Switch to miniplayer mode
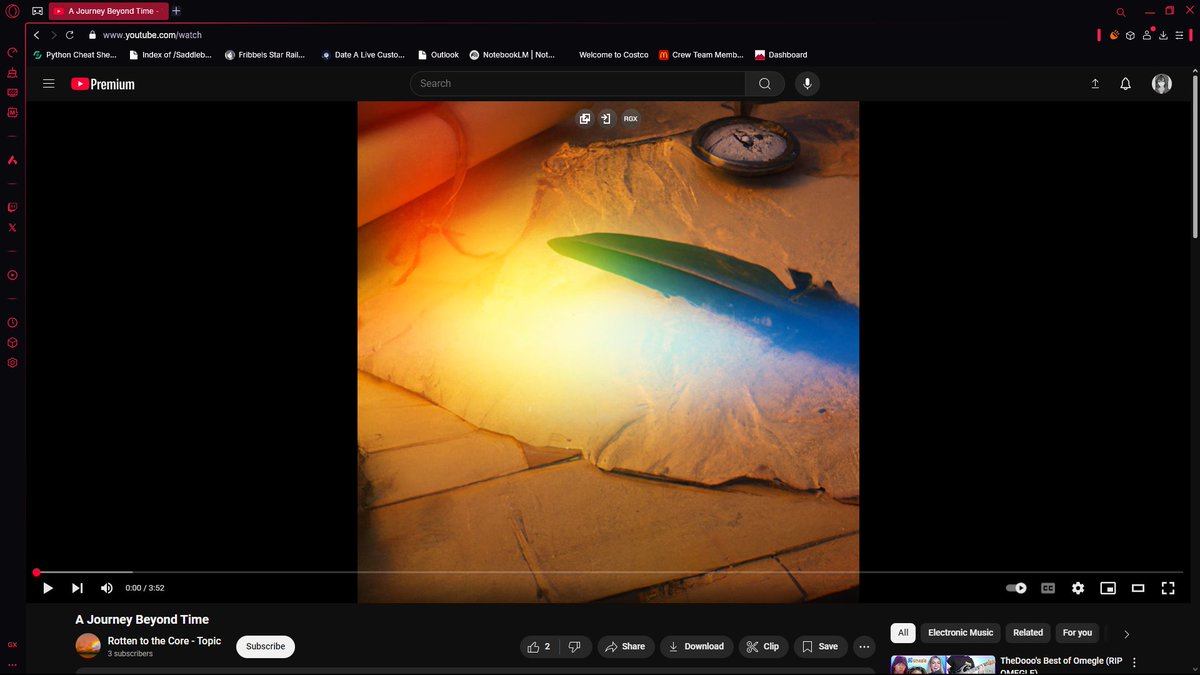 tap(1108, 588)
